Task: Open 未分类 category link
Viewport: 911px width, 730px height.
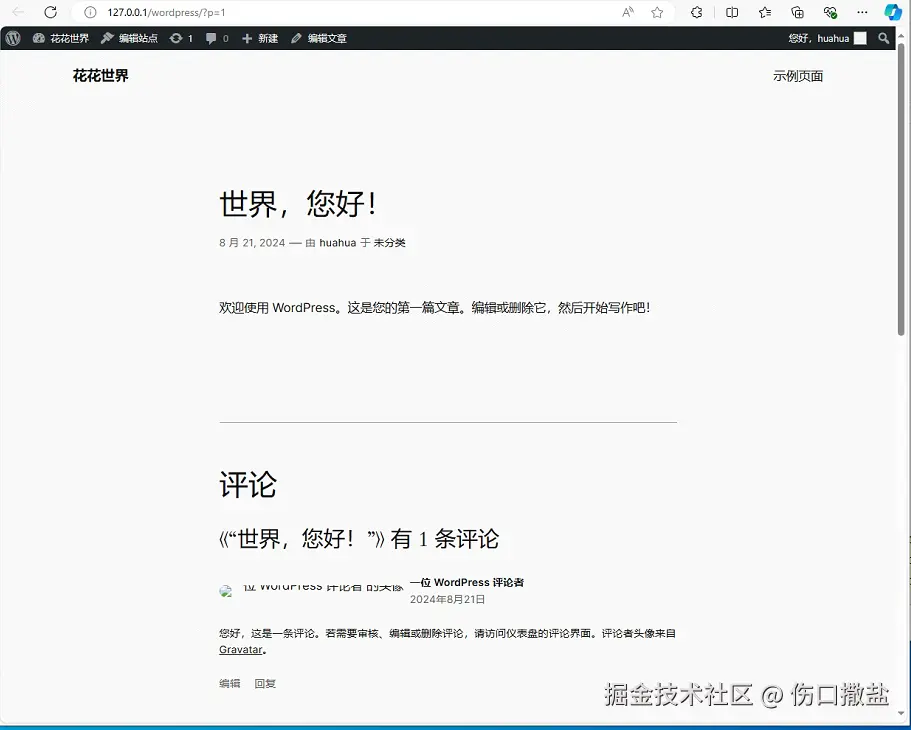Action: point(389,243)
